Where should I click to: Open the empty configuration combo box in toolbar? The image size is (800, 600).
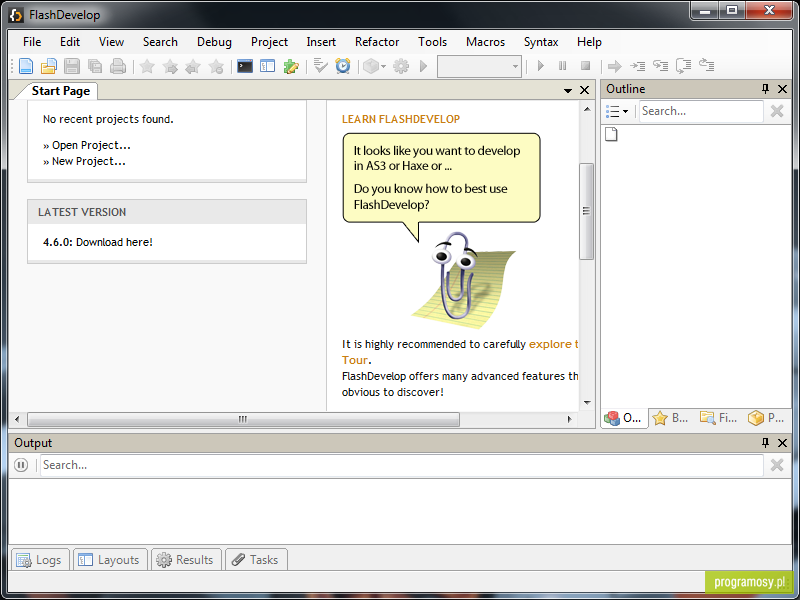pyautogui.click(x=479, y=66)
